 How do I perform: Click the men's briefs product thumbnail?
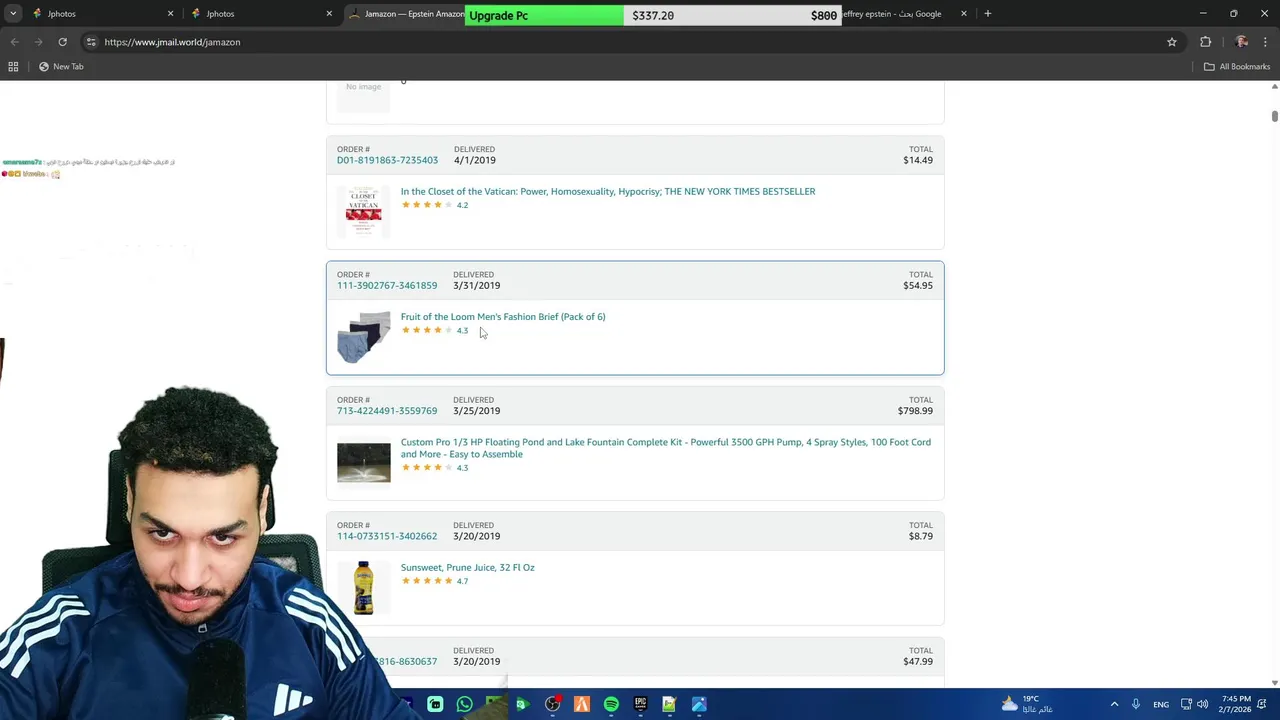pos(363,337)
